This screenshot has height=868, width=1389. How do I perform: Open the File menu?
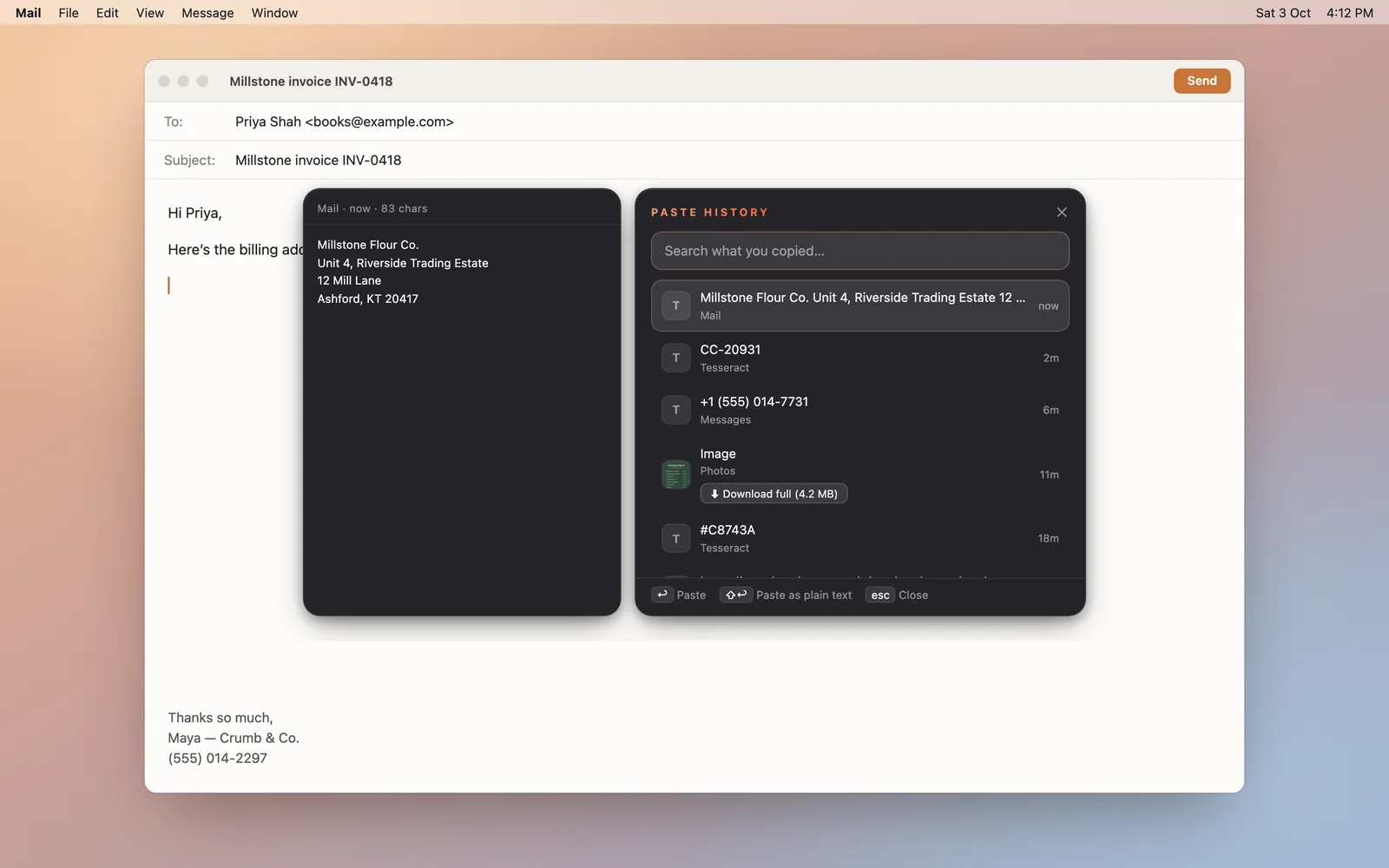pyautogui.click(x=69, y=13)
